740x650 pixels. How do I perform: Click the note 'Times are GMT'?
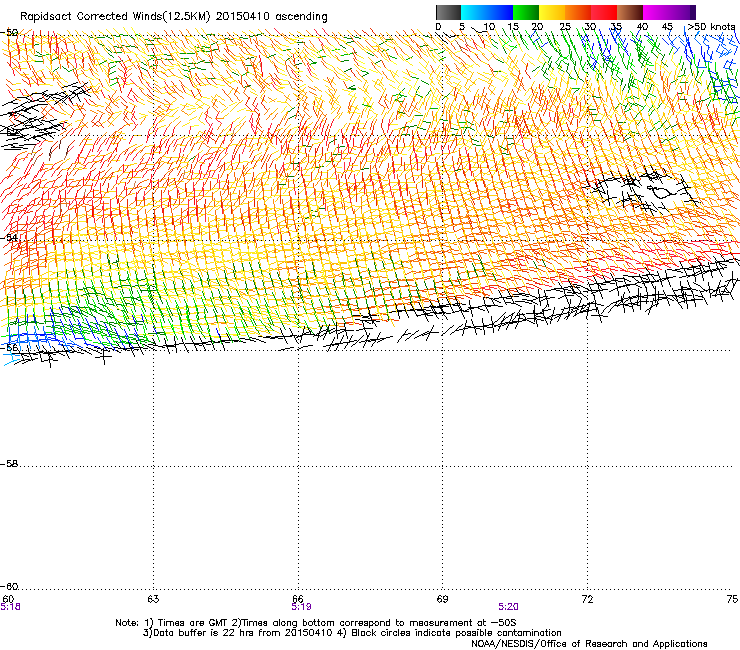pyautogui.click(x=193, y=623)
